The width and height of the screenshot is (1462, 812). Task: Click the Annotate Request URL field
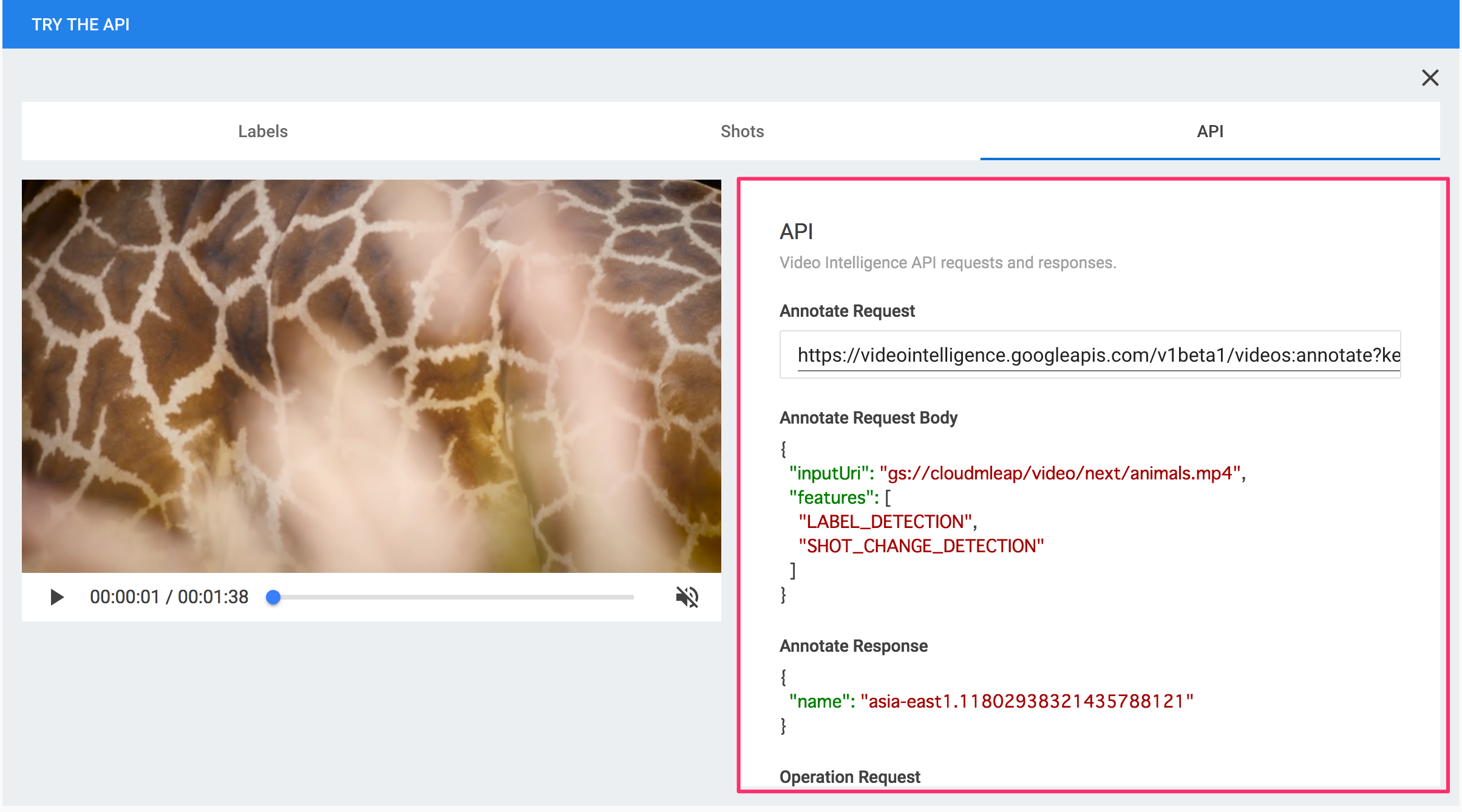pos(1090,354)
